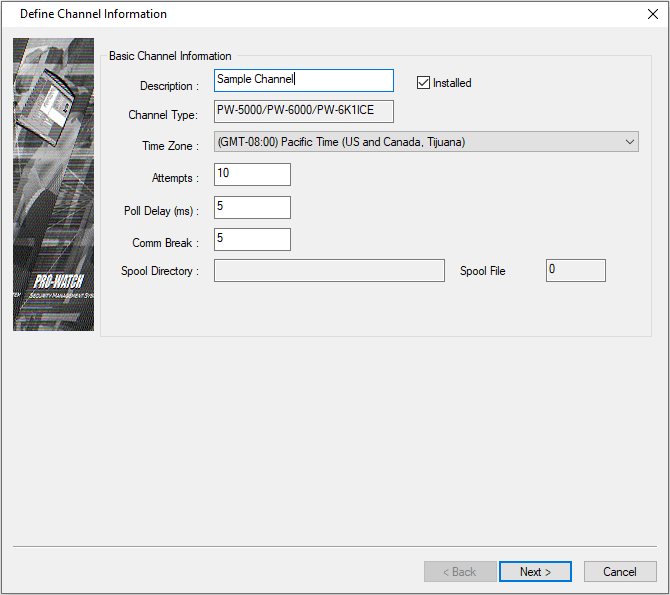Click the Time Zone label
This screenshot has height=595, width=670.
point(170,146)
